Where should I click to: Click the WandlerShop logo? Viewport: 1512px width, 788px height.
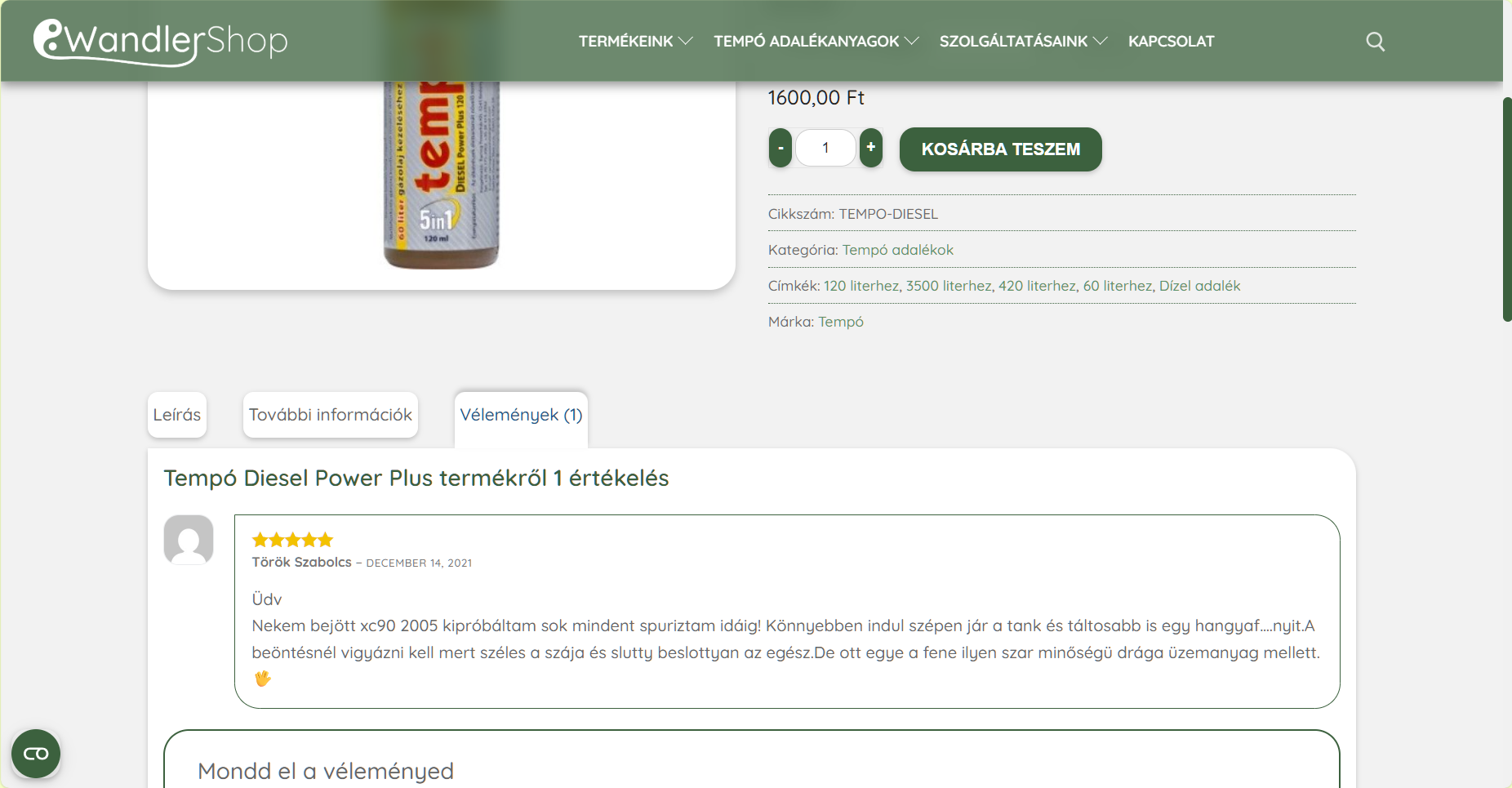(x=161, y=41)
